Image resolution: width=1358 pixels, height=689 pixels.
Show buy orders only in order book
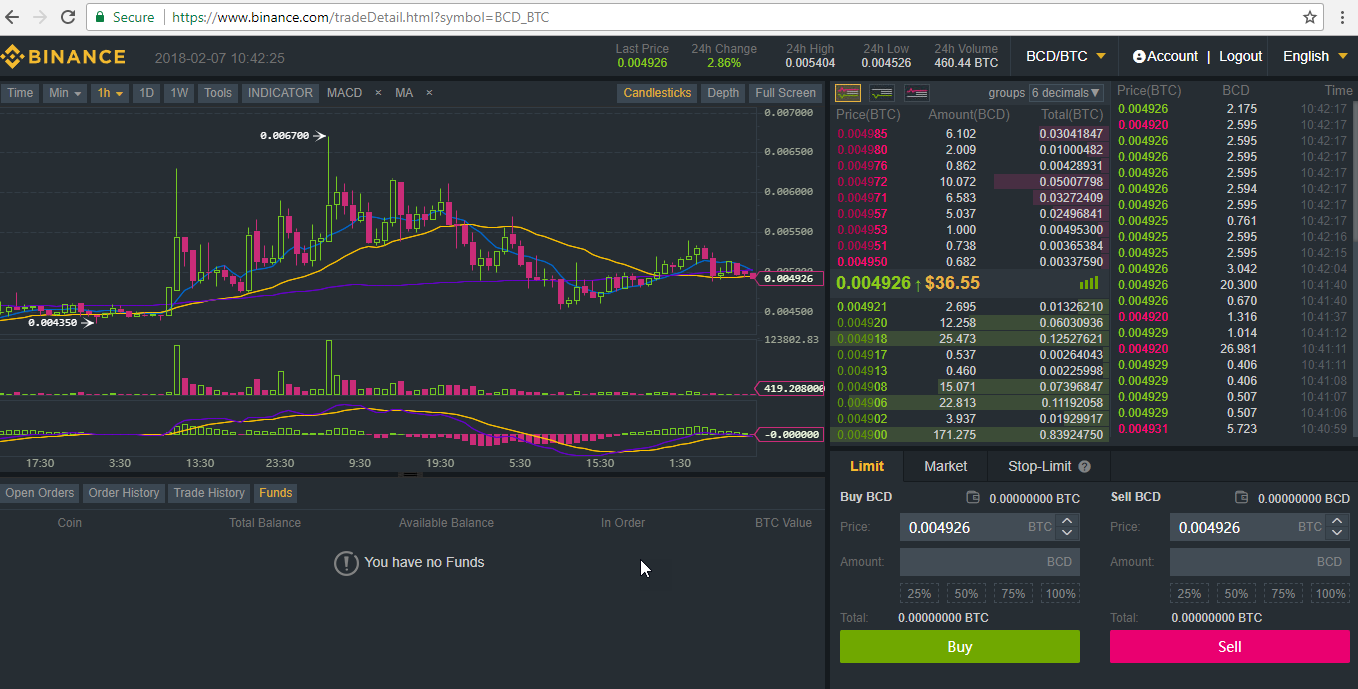[x=882, y=93]
